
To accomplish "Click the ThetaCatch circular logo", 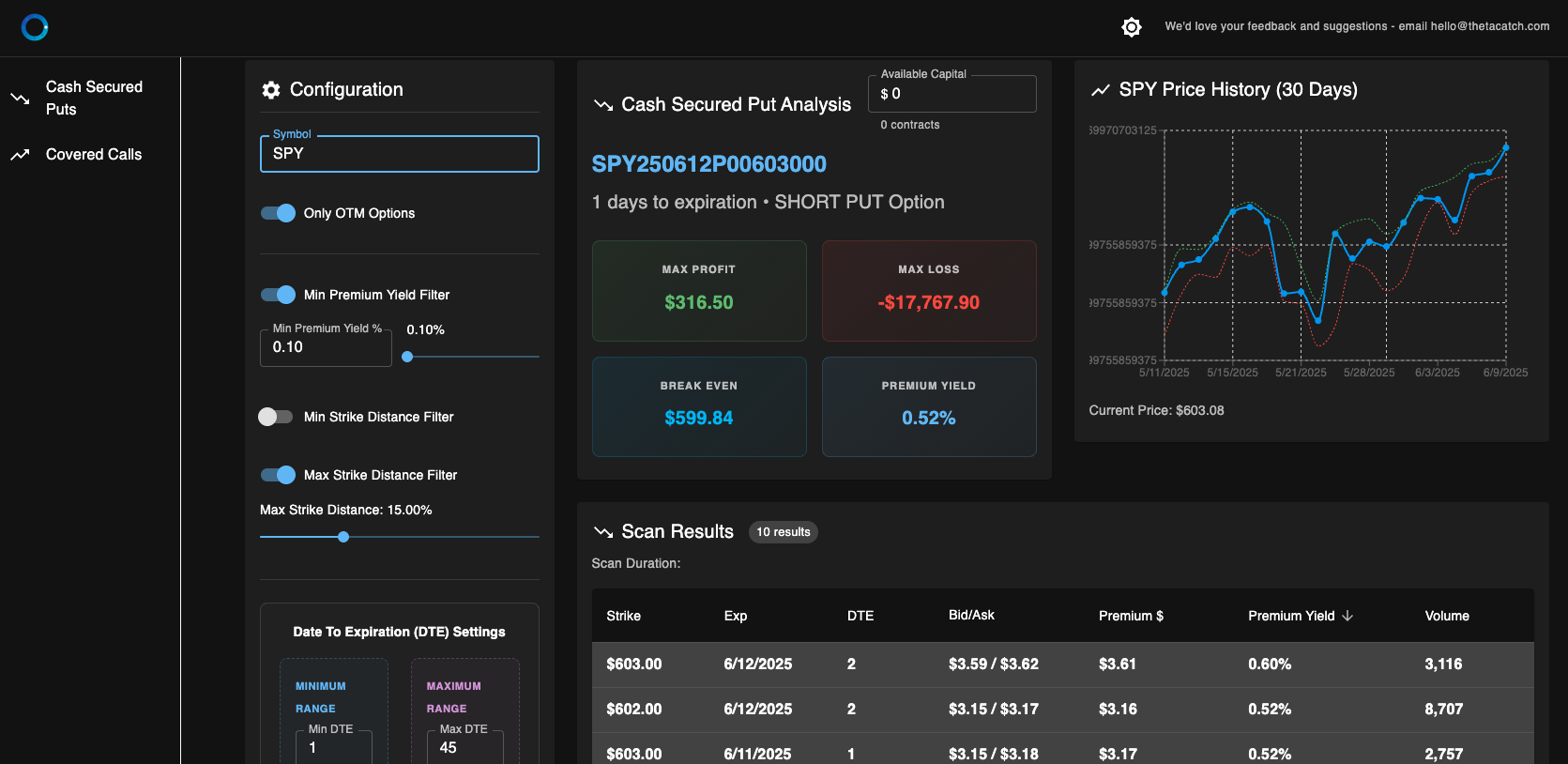I will [x=35, y=27].
